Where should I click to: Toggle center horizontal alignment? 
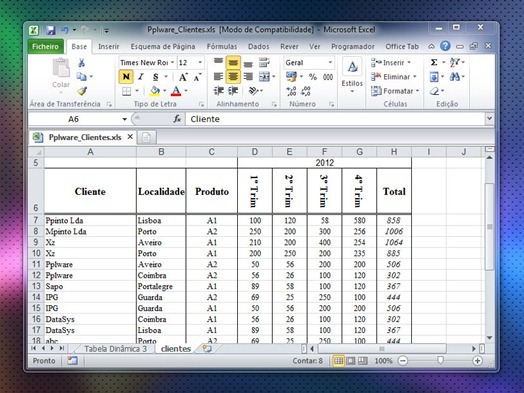(233, 77)
